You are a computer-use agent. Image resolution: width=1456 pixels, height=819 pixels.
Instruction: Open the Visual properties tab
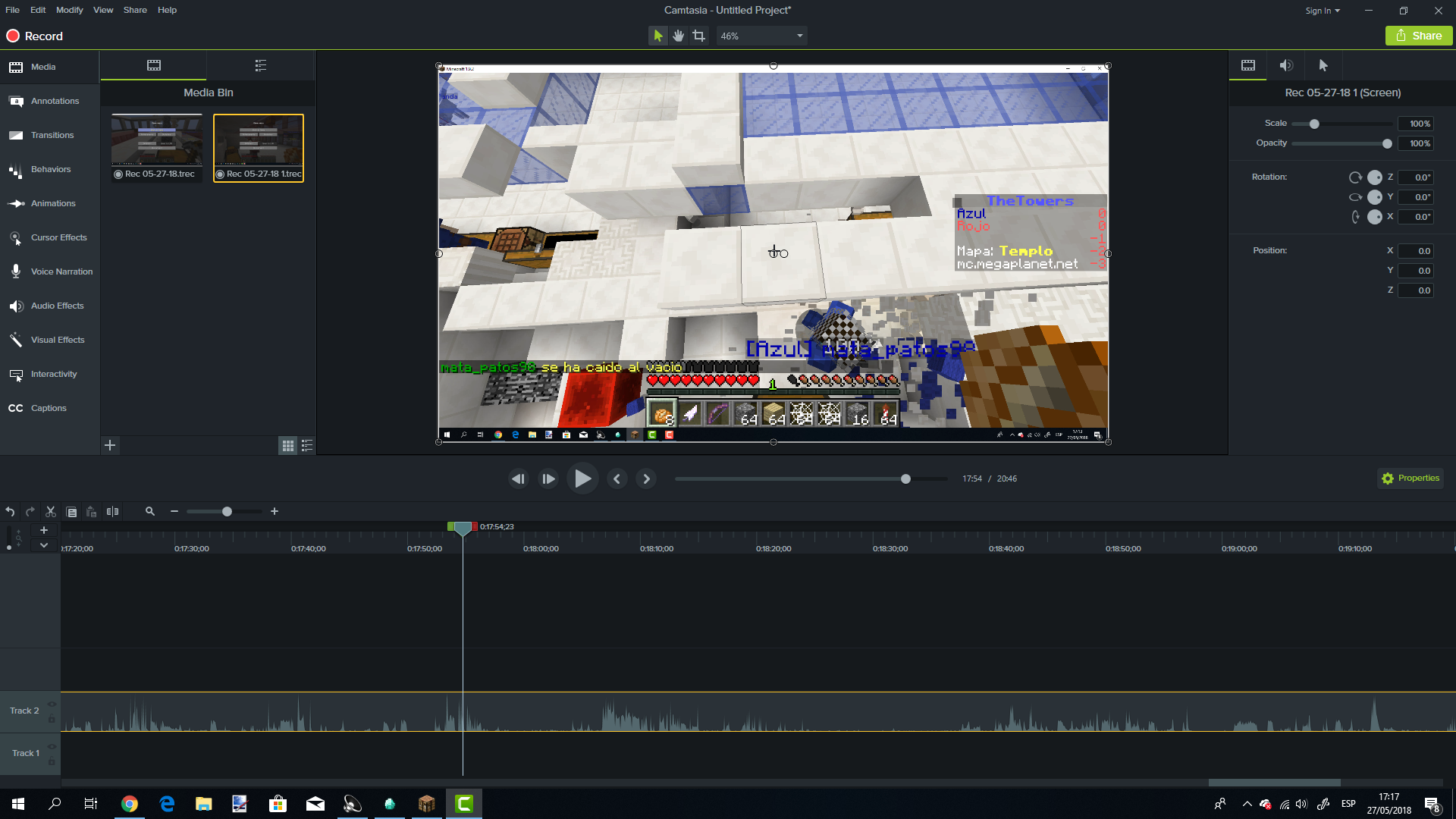click(1248, 65)
